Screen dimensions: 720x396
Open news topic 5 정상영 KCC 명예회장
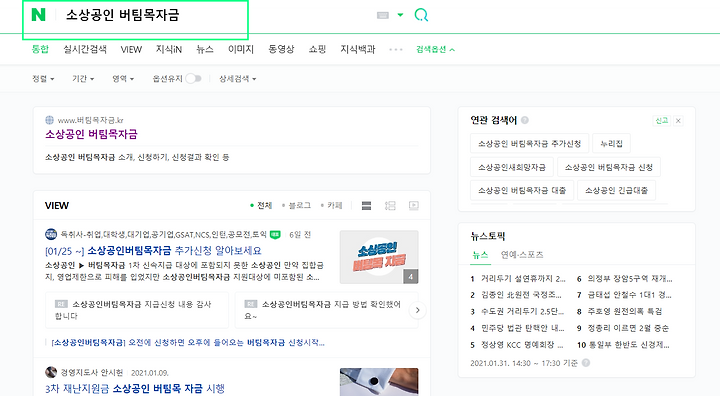tap(518, 345)
